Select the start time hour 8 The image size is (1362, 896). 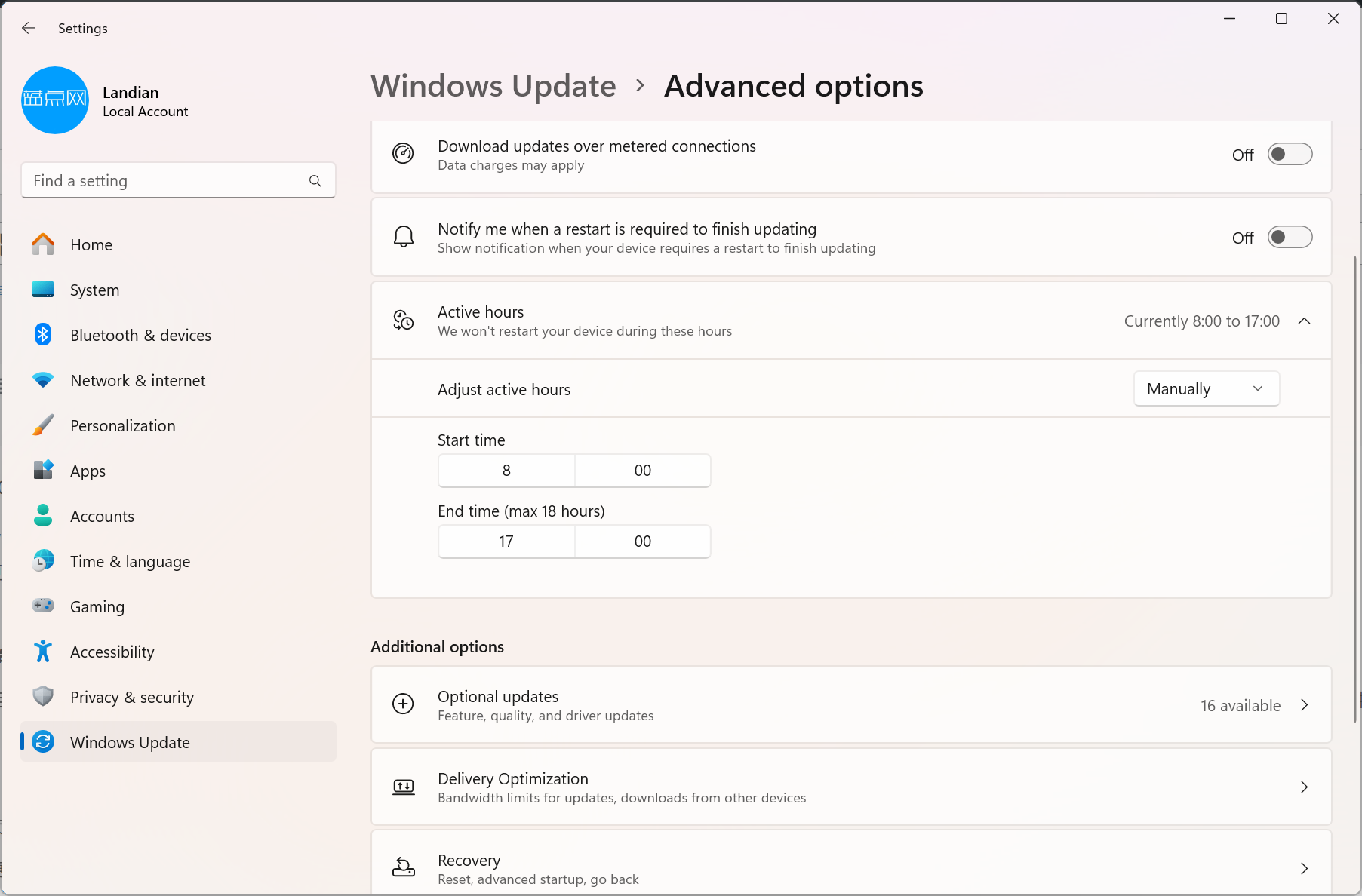506,471
